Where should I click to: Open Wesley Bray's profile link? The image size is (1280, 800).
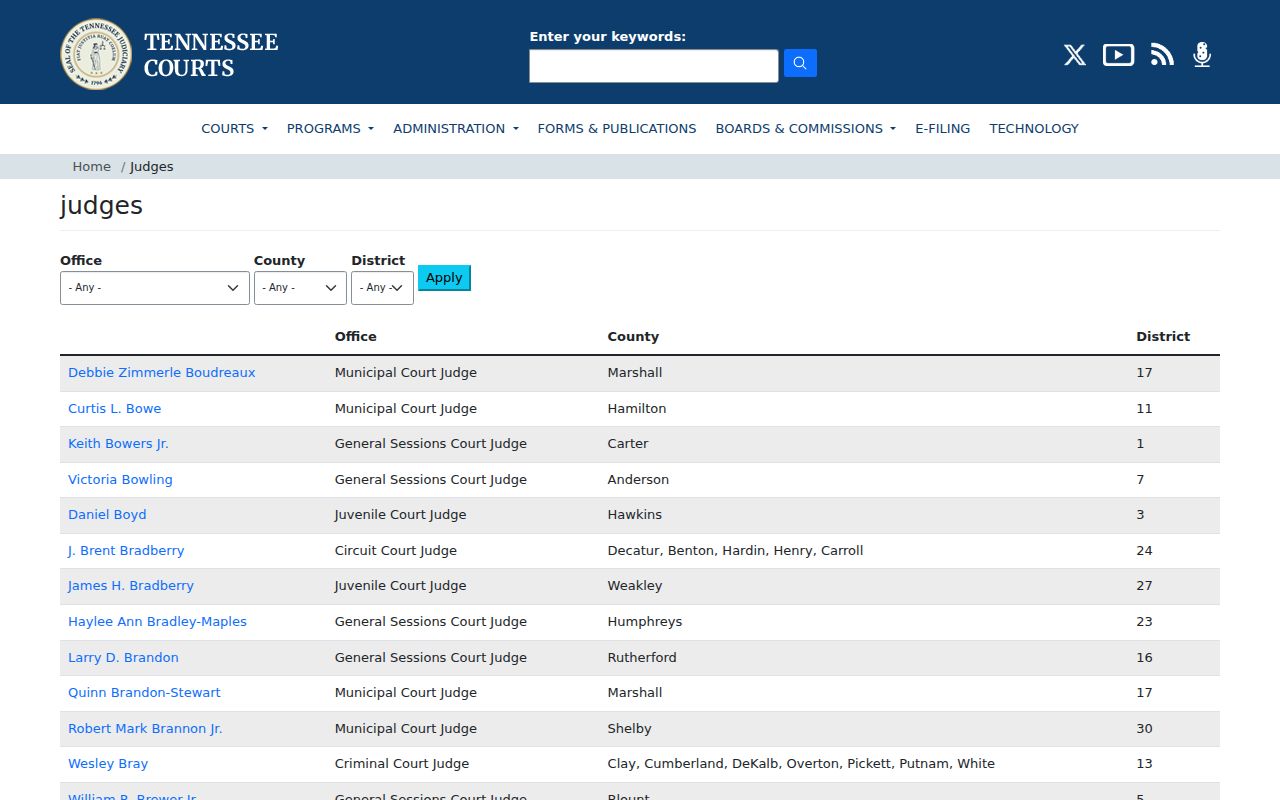pos(108,764)
